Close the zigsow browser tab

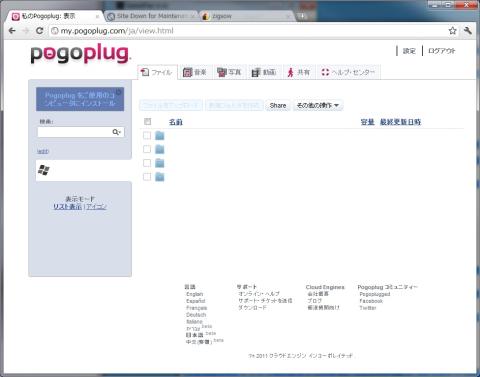click(288, 16)
